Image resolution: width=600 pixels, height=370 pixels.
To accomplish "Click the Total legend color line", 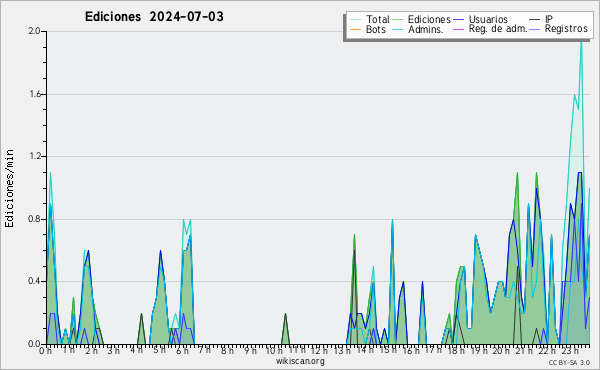I will (355, 20).
